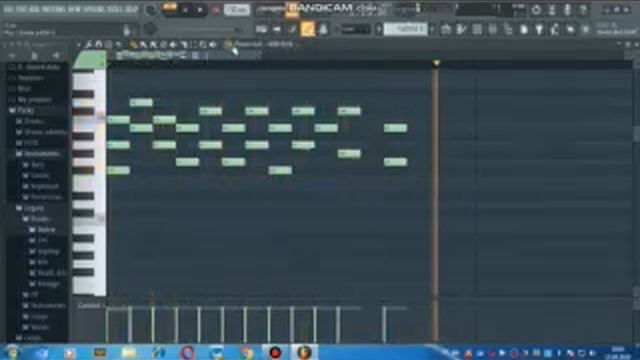Image resolution: width=640 pixels, height=360 pixels.
Task: Click the speaker playback icon in piano roll toolbar
Action: coord(213,44)
